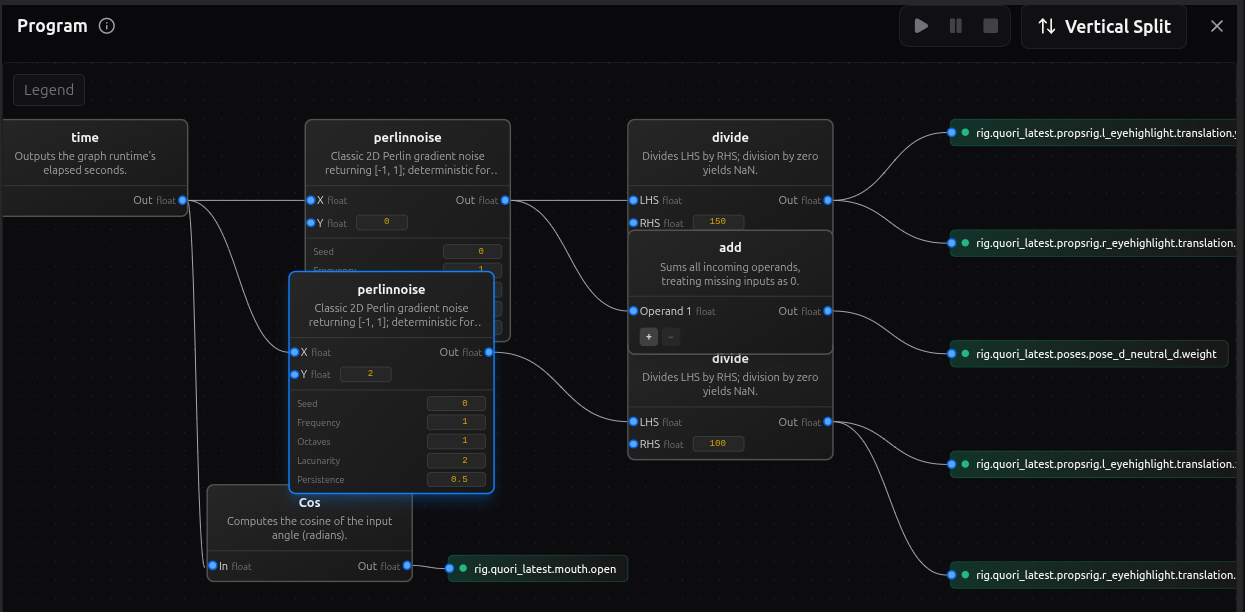The image size is (1245, 612).
Task: Edit the RHS value 150 on divide node
Action: point(717,221)
